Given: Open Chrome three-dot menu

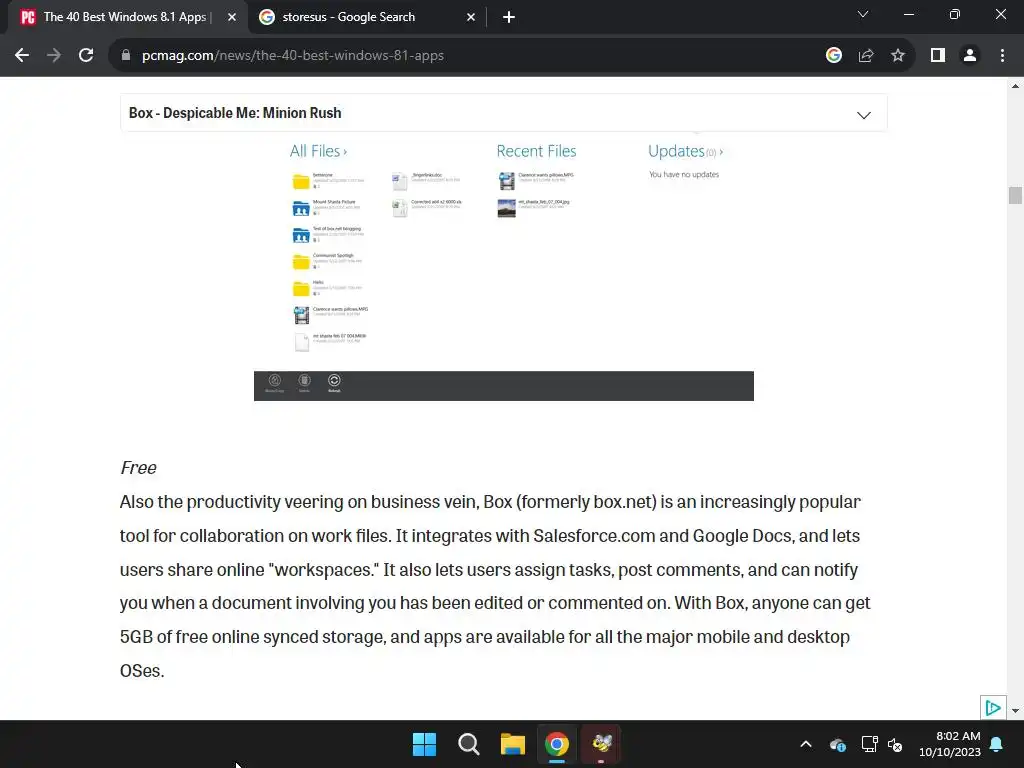Looking at the screenshot, I should [x=1002, y=56].
